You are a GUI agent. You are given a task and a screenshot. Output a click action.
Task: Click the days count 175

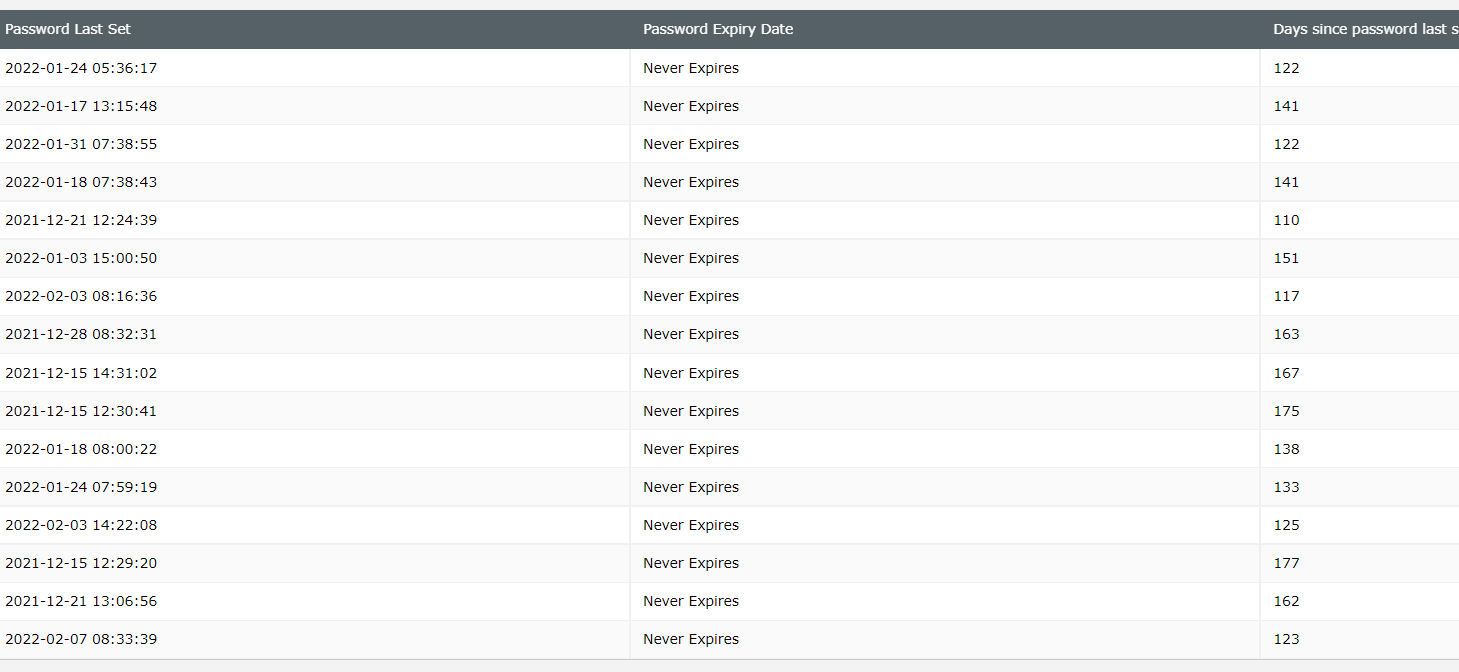tap(1286, 411)
